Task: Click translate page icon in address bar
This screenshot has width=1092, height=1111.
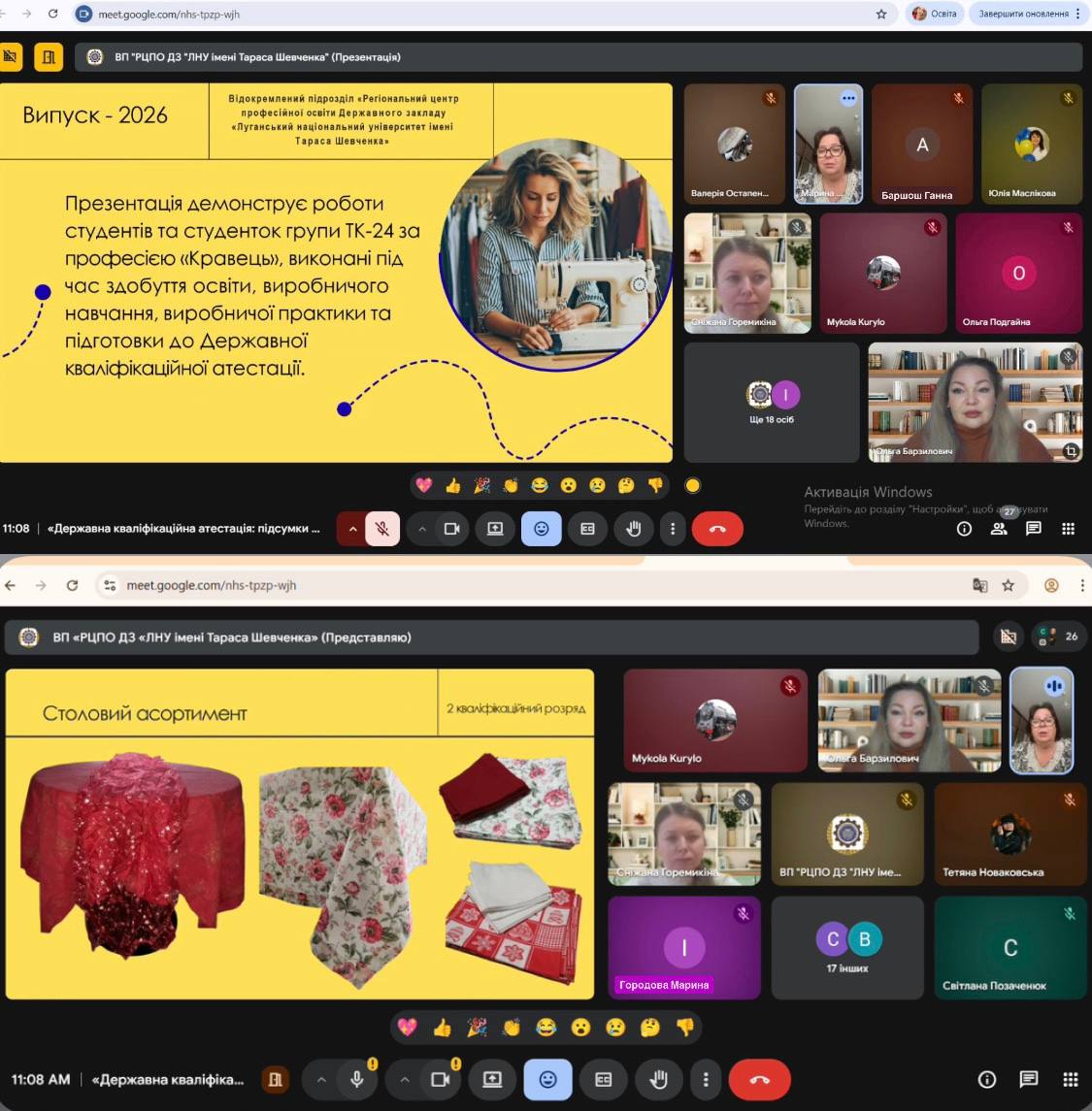Action: (x=979, y=585)
